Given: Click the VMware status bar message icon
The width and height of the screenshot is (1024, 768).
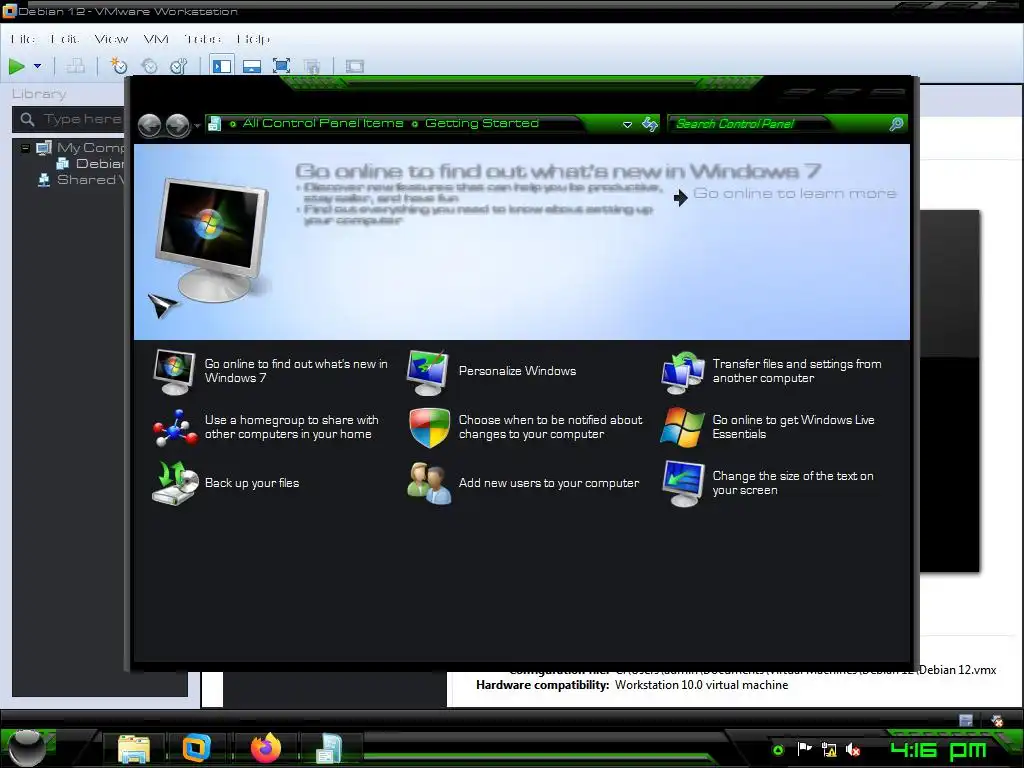Looking at the screenshot, I should 997,720.
